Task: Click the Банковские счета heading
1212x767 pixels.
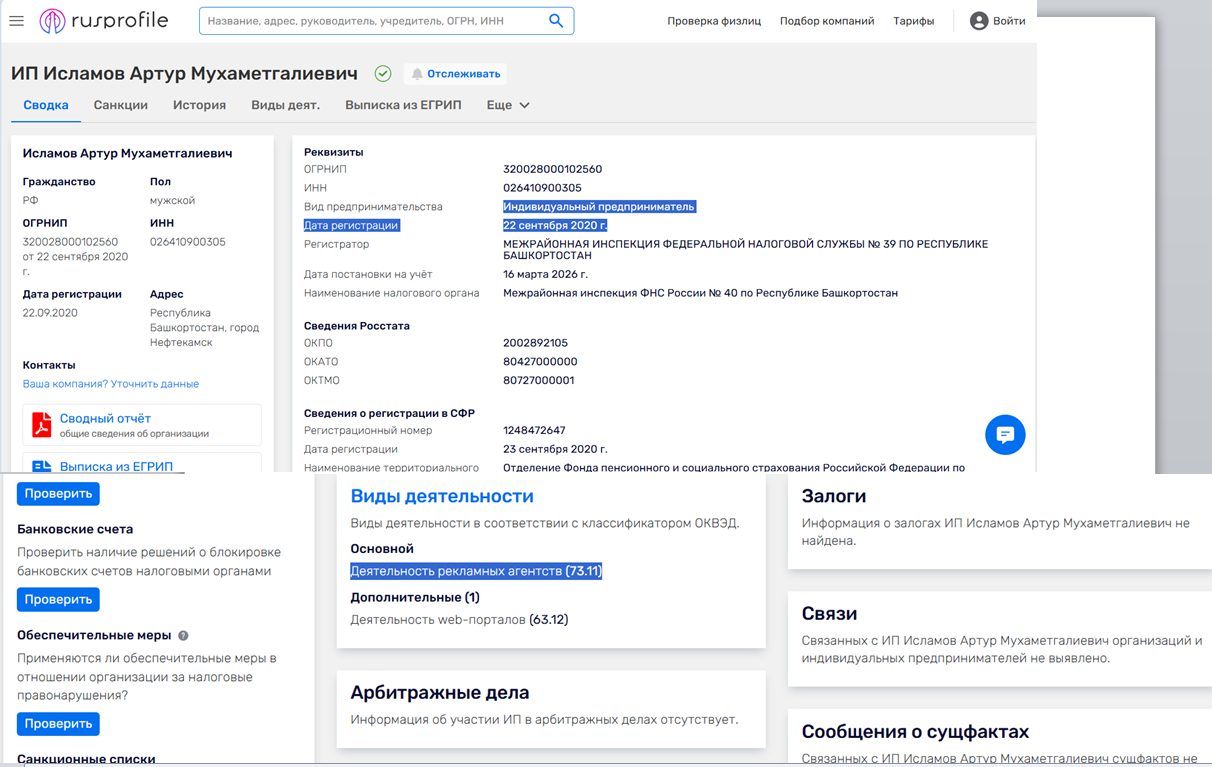Action: 75,529
